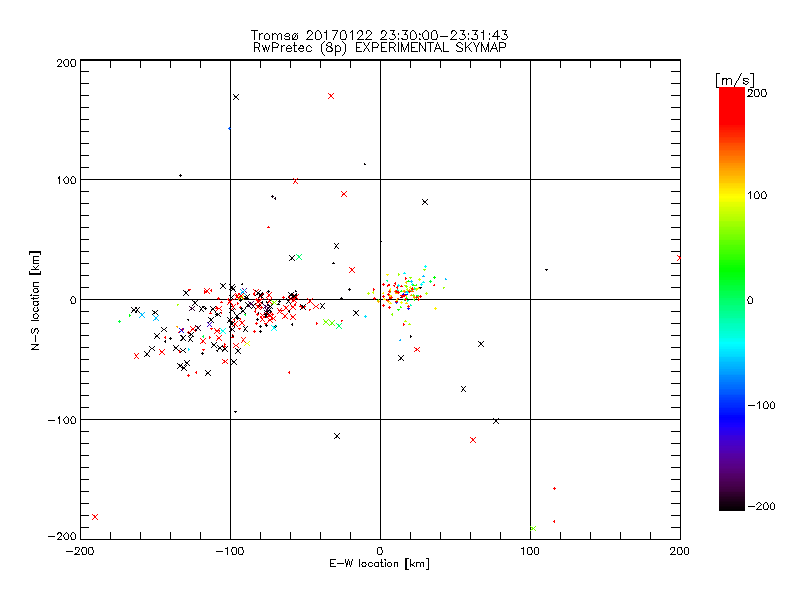Click the Tromsø date-time title line

point(379,35)
